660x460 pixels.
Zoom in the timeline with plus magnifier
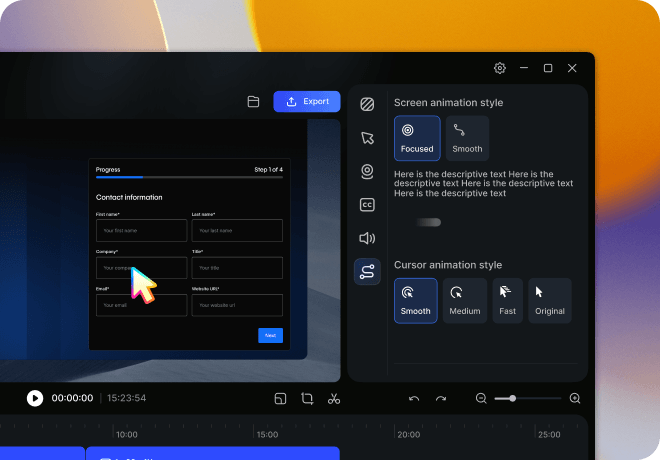tap(574, 398)
